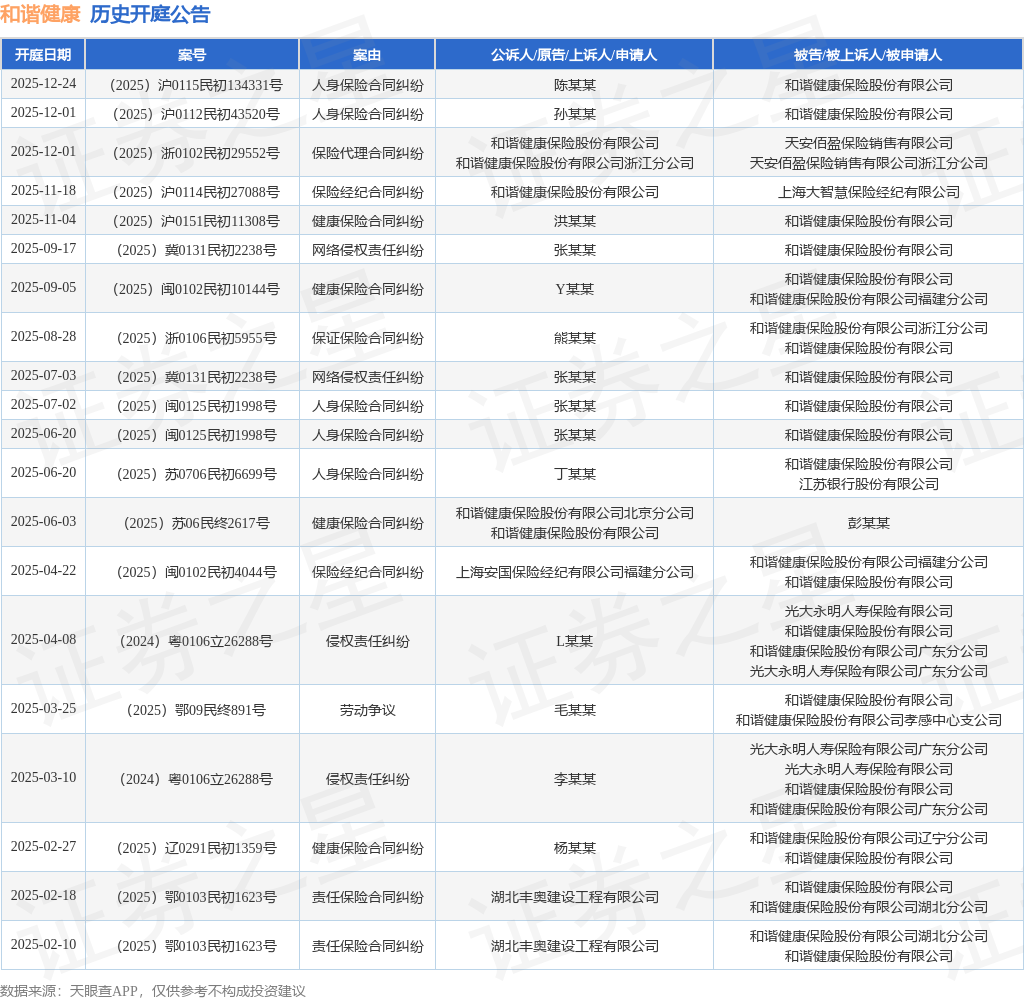Click plaintiff 湖北丰奥建设工程有限公司 dated 2025-02-18
The height and width of the screenshot is (1000, 1024).
pos(575,897)
